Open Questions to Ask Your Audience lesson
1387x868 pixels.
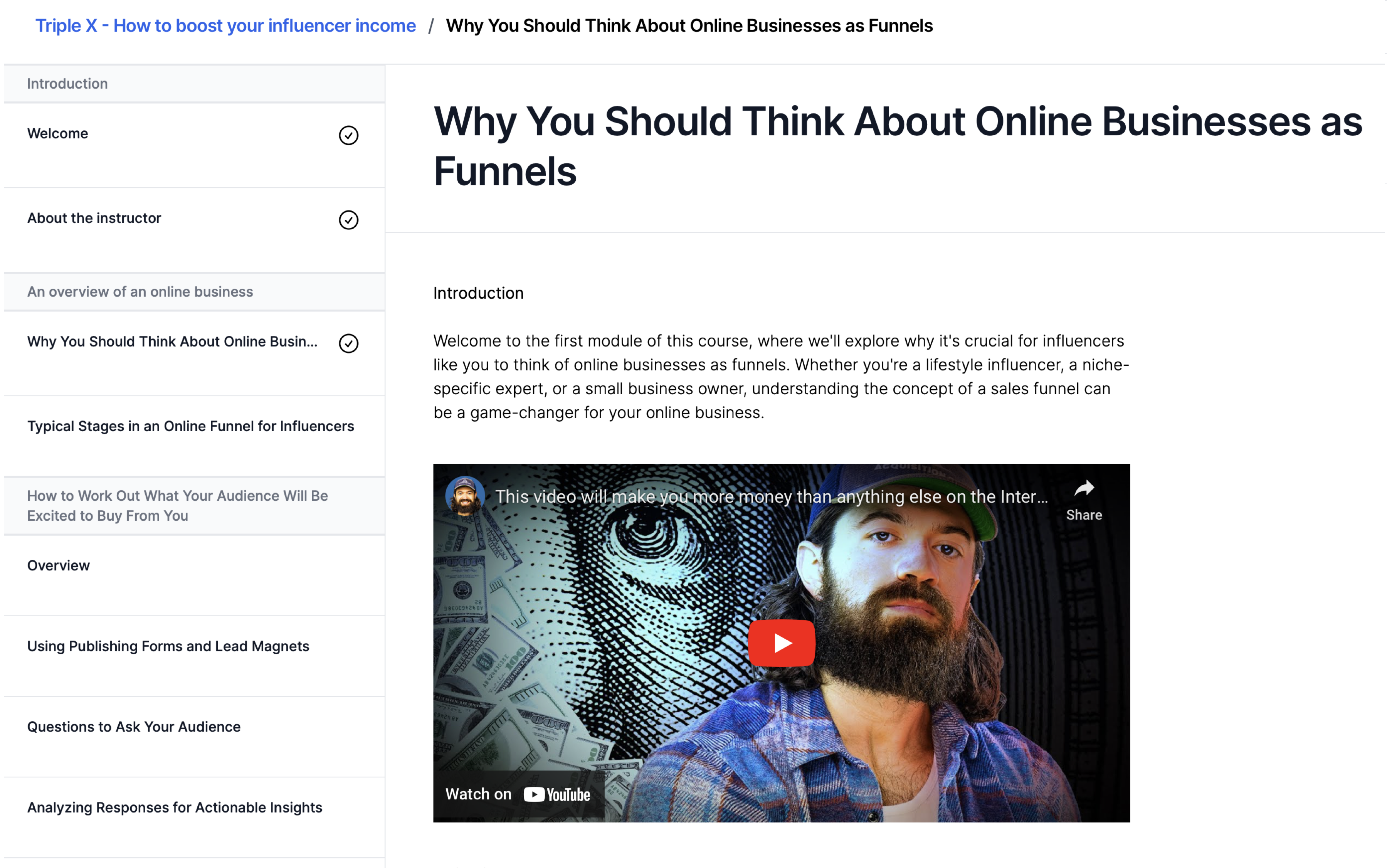pos(134,727)
